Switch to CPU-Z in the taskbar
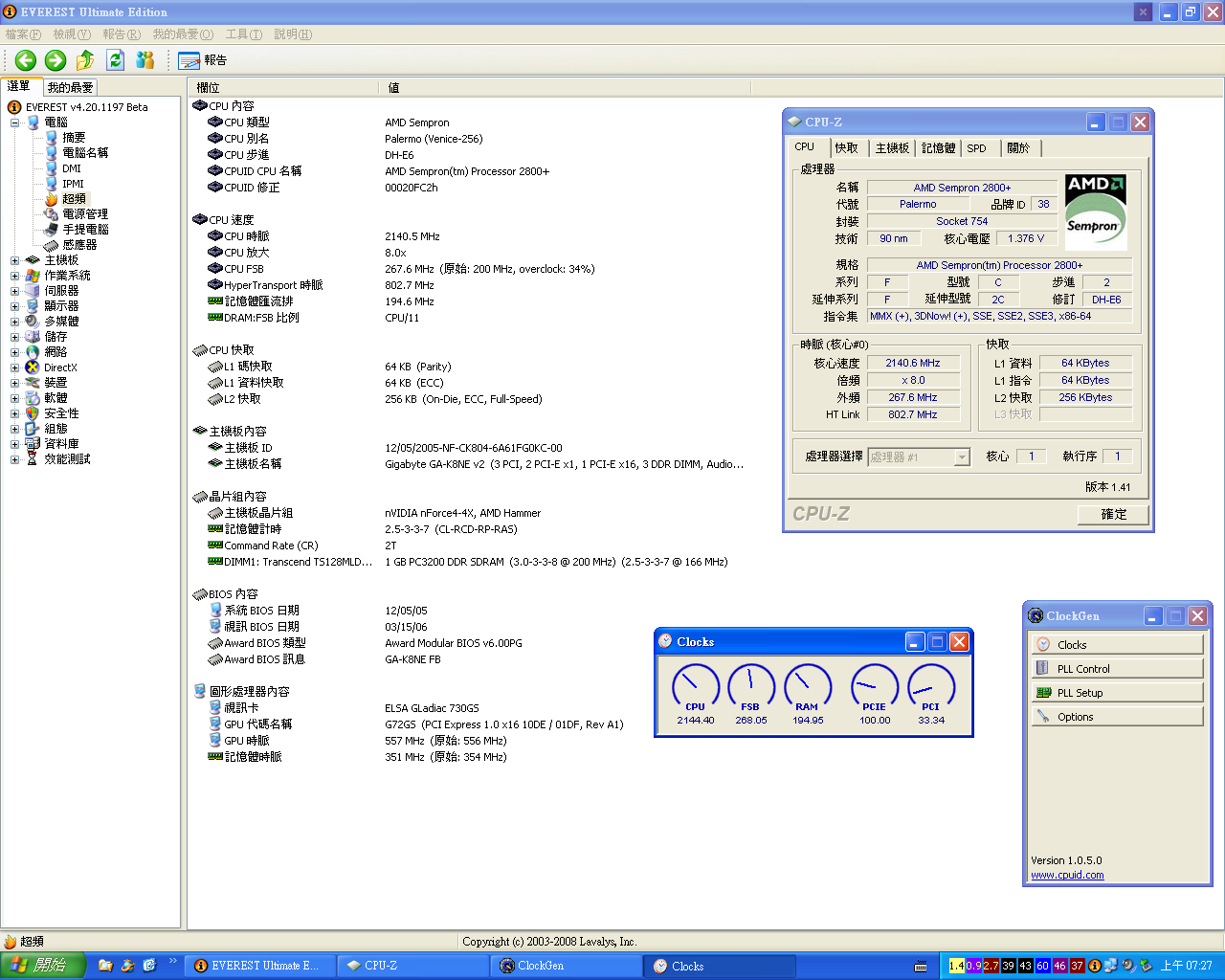Screen dimensions: 1225x980 pyautogui.click(x=412, y=966)
